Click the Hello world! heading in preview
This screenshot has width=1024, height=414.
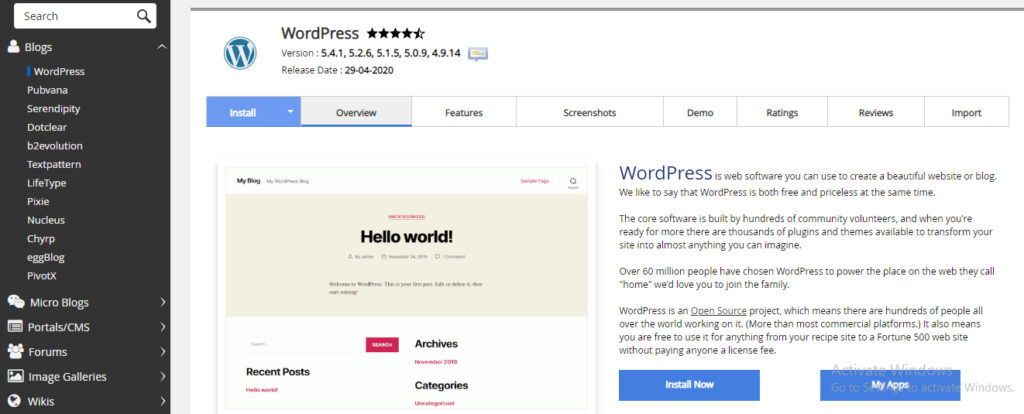tap(406, 236)
